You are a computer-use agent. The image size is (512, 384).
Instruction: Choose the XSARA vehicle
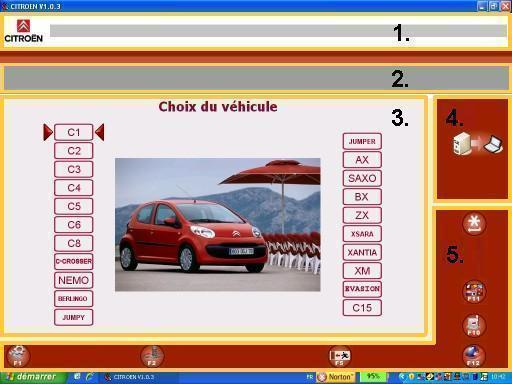tap(362, 234)
